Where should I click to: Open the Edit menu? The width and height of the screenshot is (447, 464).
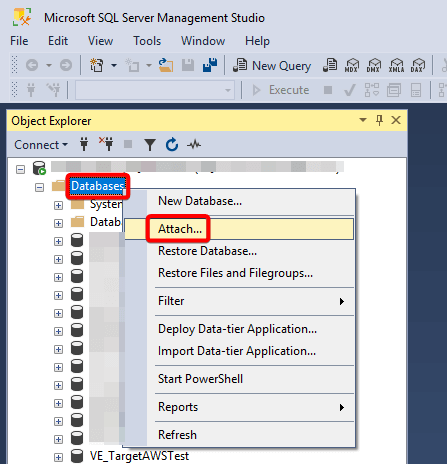[x=58, y=41]
